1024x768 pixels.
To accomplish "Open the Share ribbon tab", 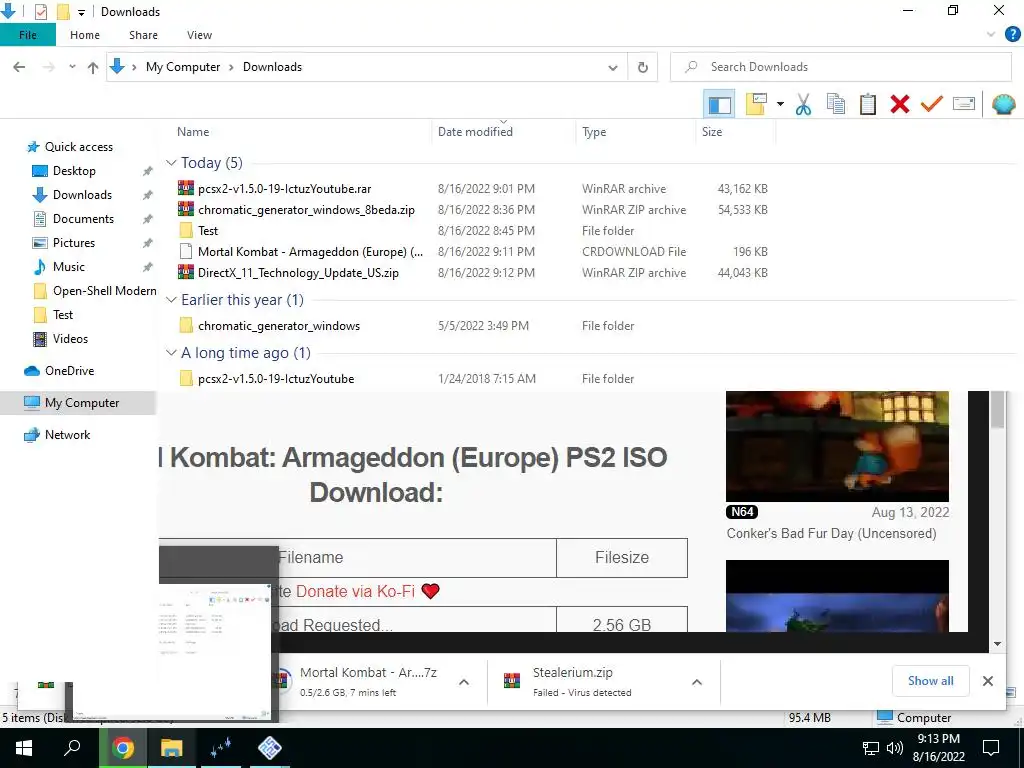I will click(x=143, y=35).
